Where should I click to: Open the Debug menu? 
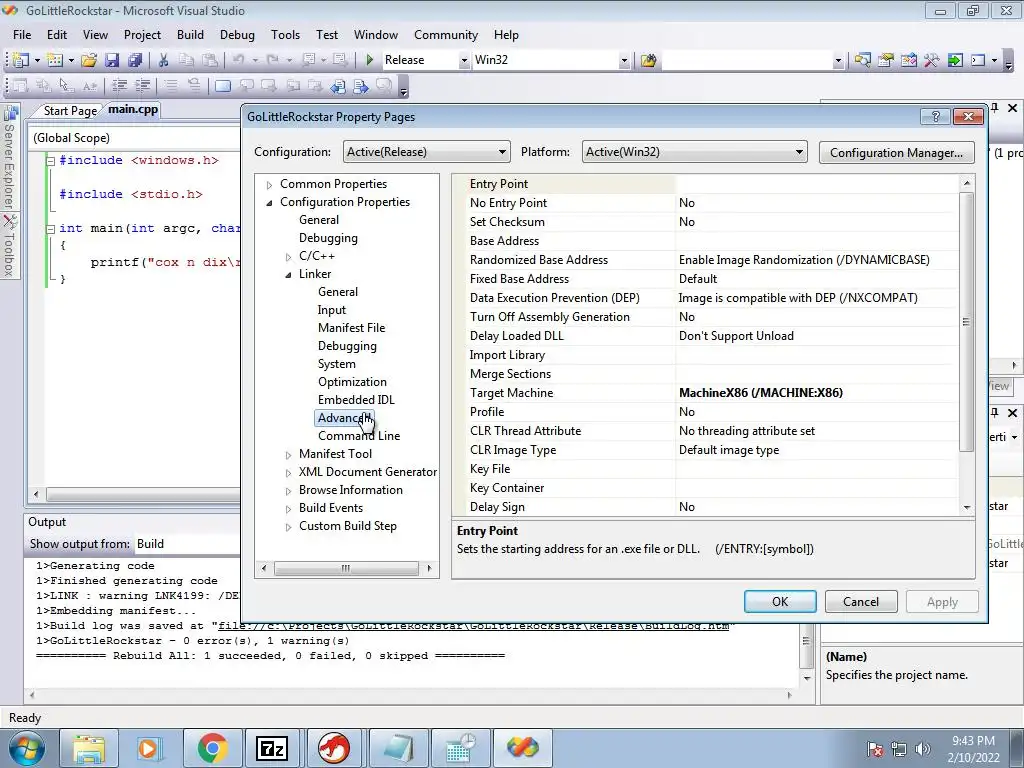236,35
